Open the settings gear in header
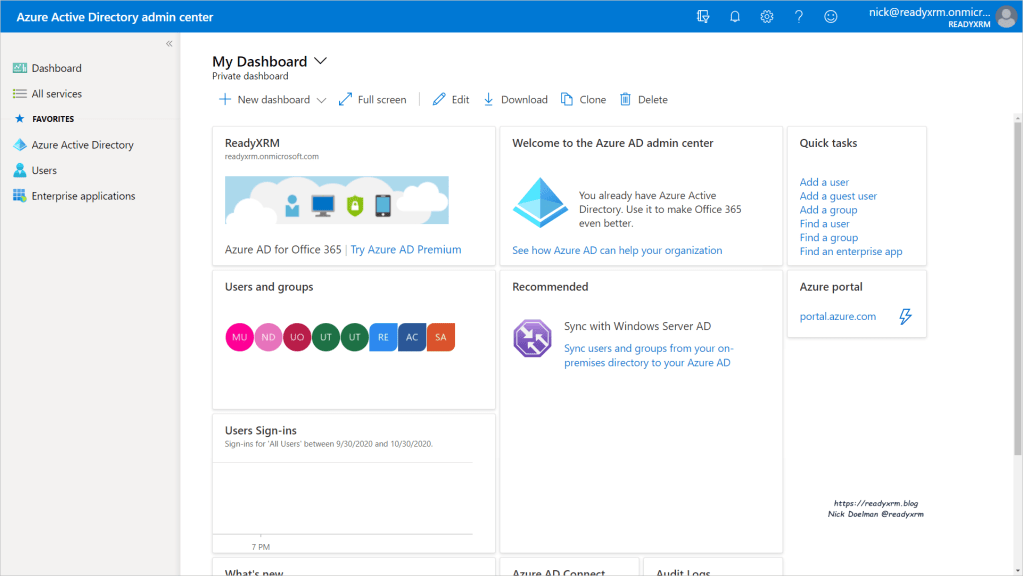The image size is (1023, 576). point(767,17)
